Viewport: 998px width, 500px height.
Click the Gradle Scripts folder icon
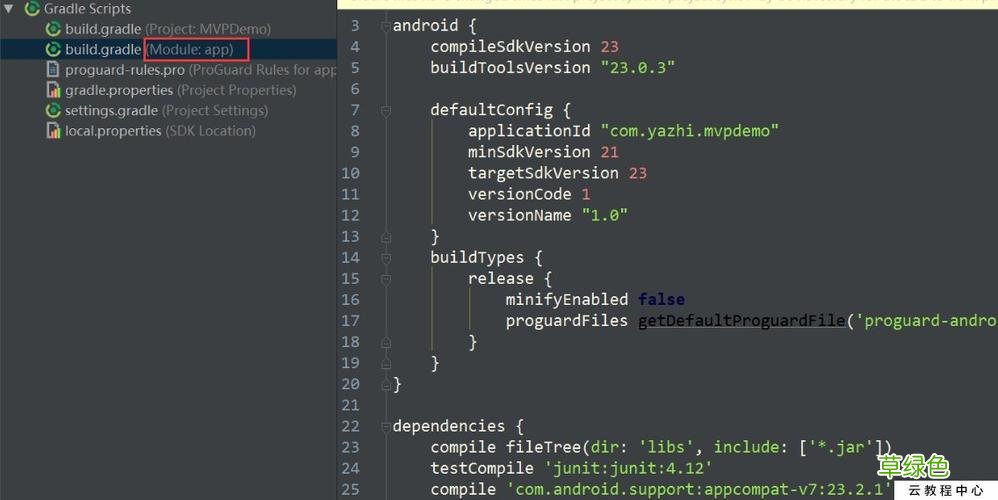click(32, 9)
